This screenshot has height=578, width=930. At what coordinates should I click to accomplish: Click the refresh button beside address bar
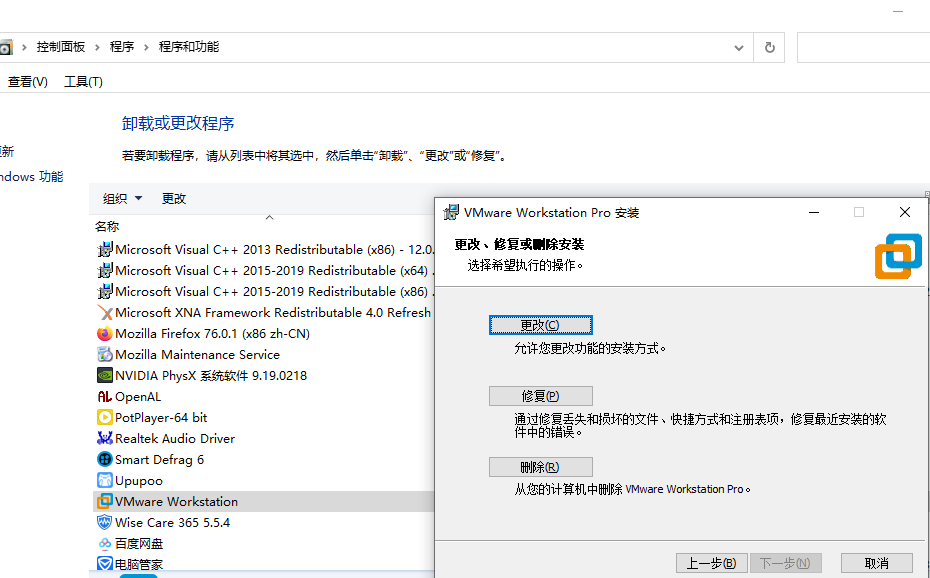coord(769,47)
